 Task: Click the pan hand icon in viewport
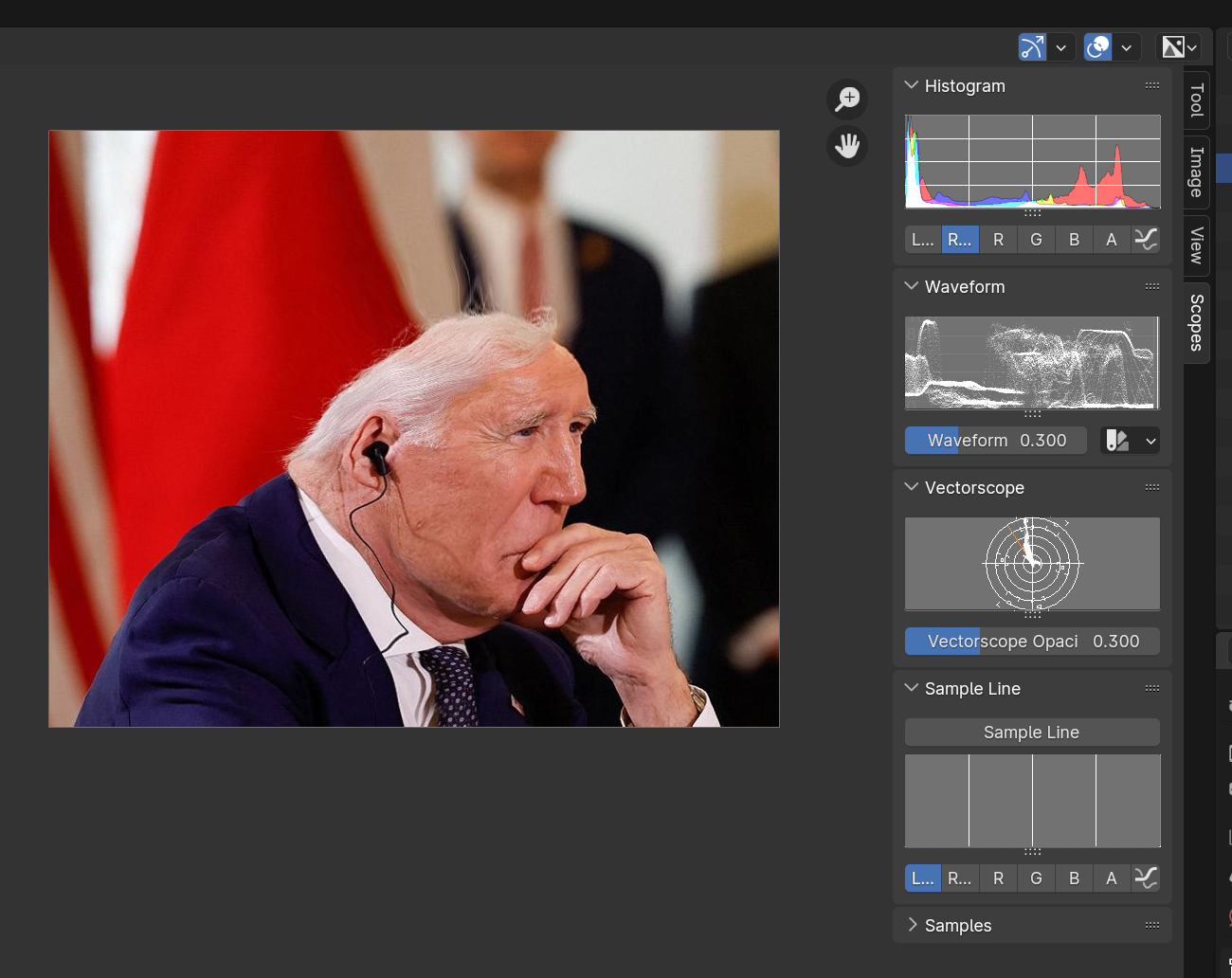(x=847, y=146)
